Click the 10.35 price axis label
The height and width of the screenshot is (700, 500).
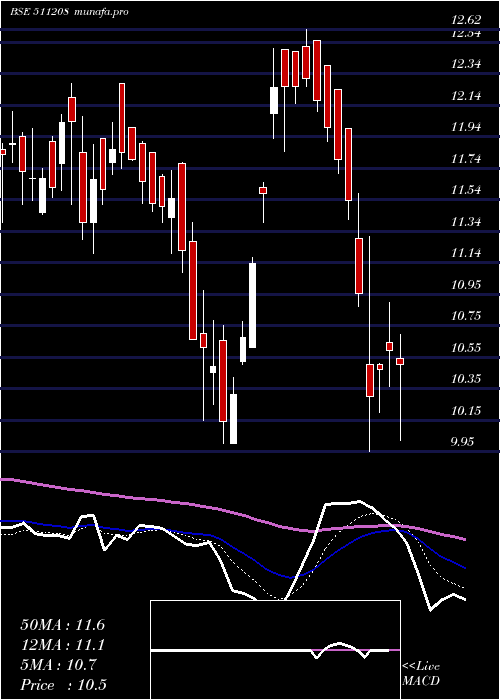pos(466,379)
